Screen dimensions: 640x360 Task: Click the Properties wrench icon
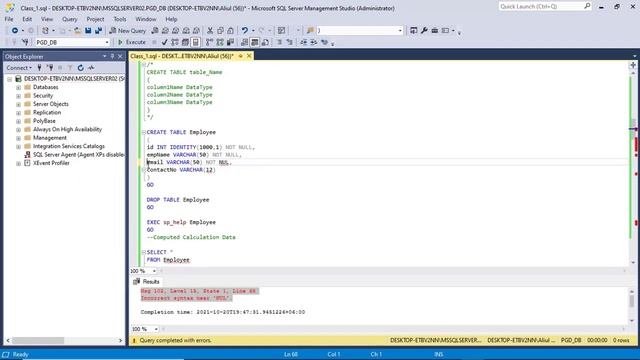coord(424,31)
